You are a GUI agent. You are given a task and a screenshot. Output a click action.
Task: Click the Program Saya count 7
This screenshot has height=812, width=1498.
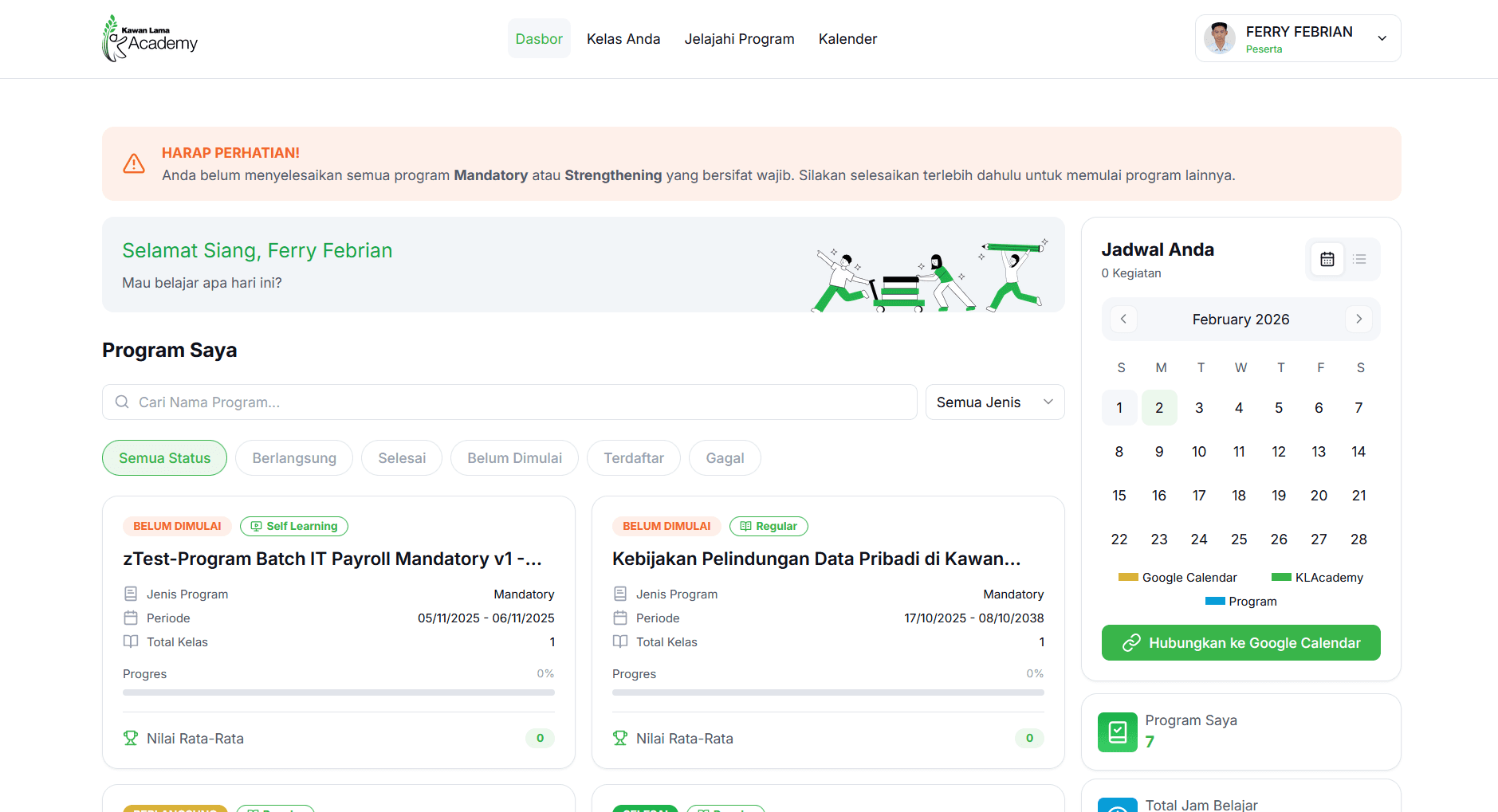(x=1150, y=742)
